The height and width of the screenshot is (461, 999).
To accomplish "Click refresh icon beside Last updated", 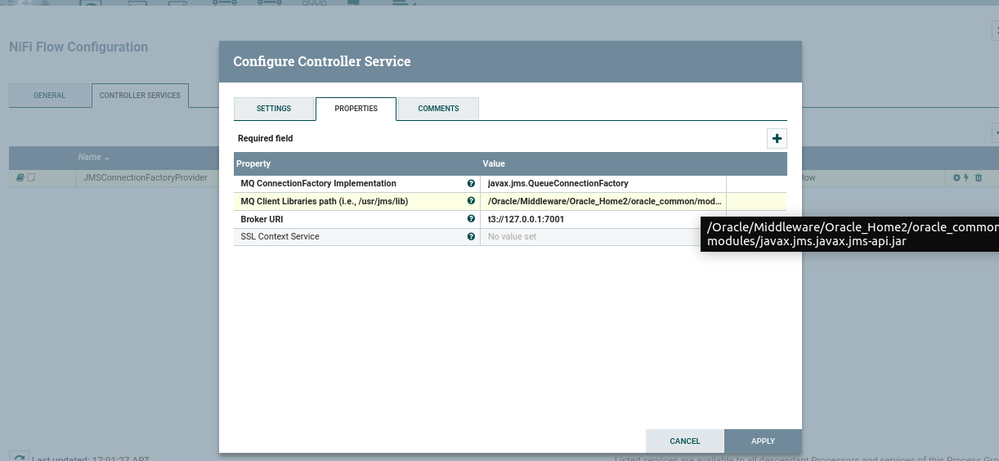I will [x=19, y=458].
